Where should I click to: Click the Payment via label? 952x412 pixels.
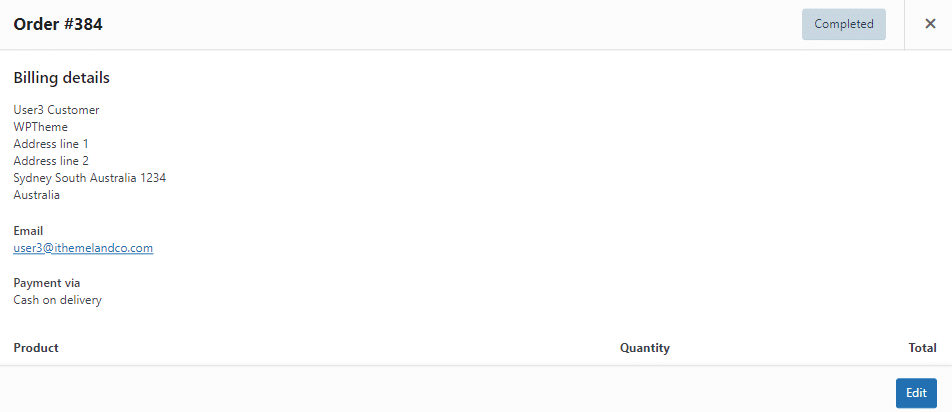[x=47, y=283]
